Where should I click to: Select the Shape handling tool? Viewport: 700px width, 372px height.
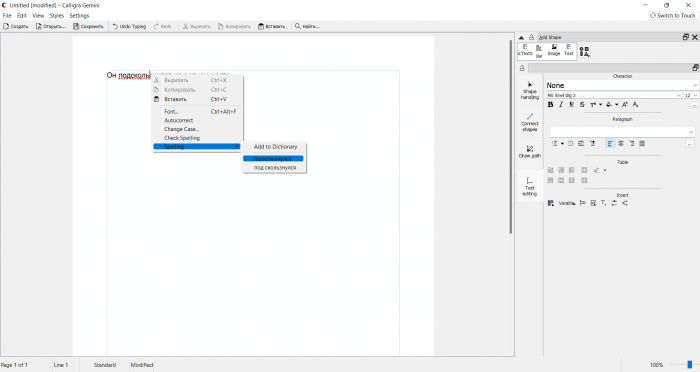click(530, 91)
